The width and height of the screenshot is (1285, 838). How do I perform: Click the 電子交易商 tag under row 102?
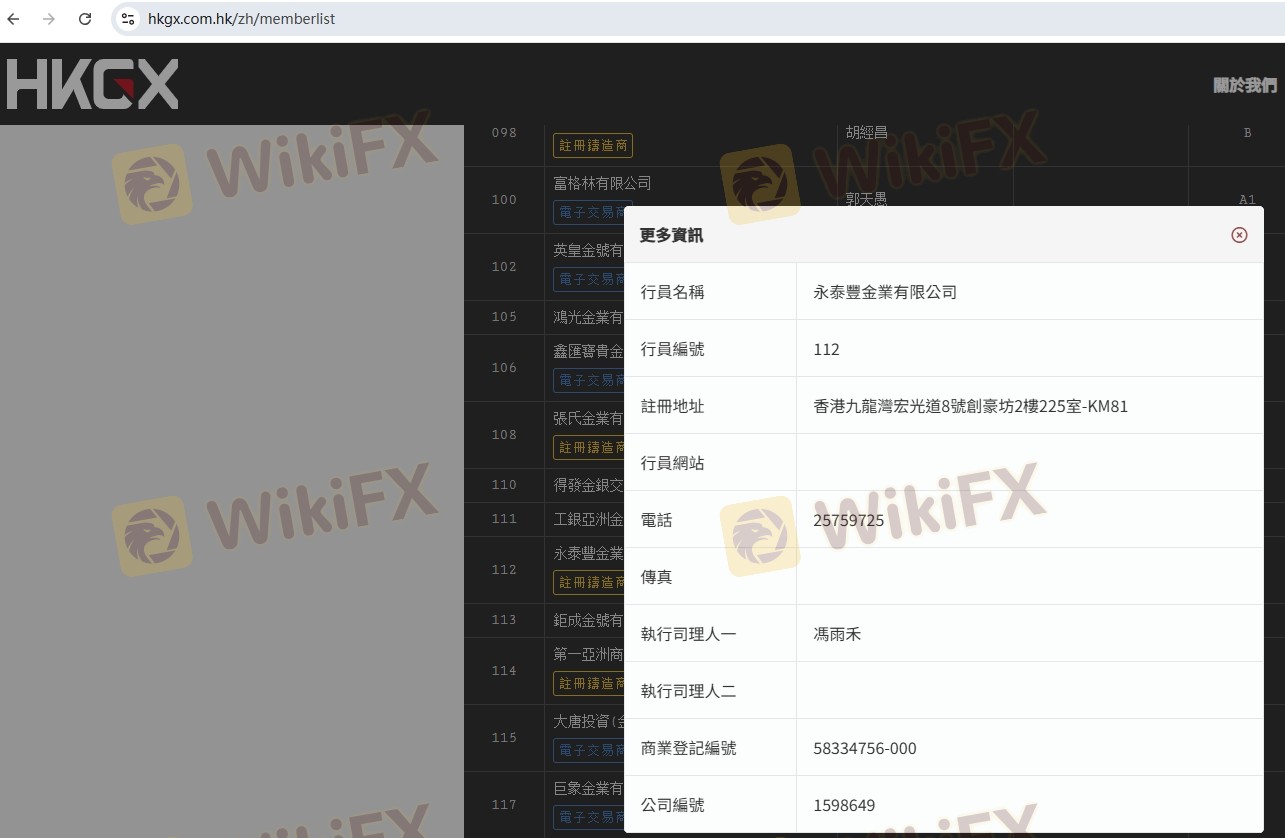[590, 279]
